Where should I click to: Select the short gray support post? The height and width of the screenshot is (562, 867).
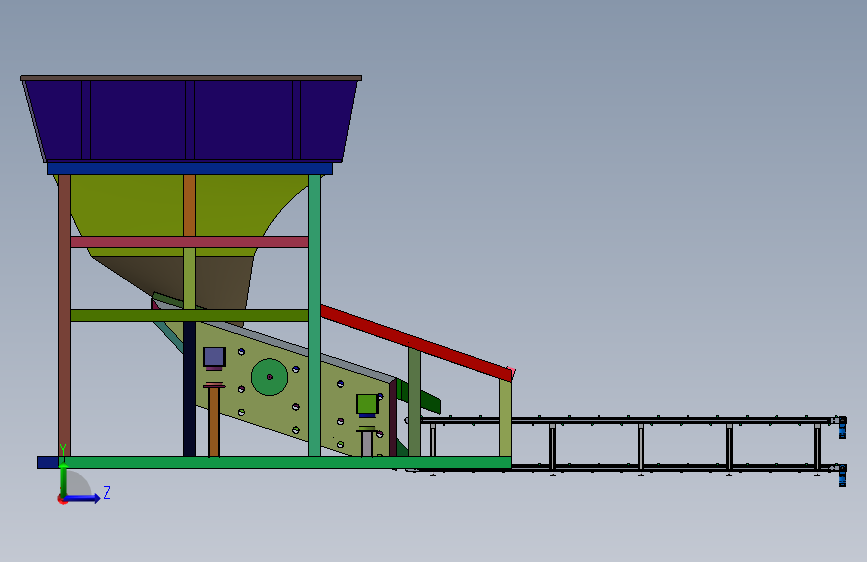pos(367,444)
